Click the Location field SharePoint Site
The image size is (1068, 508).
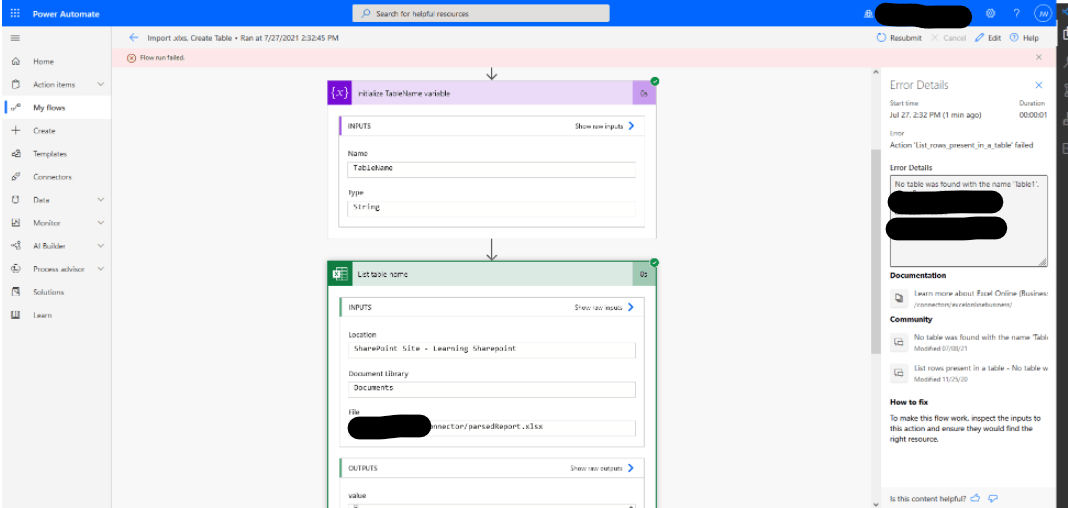491,350
